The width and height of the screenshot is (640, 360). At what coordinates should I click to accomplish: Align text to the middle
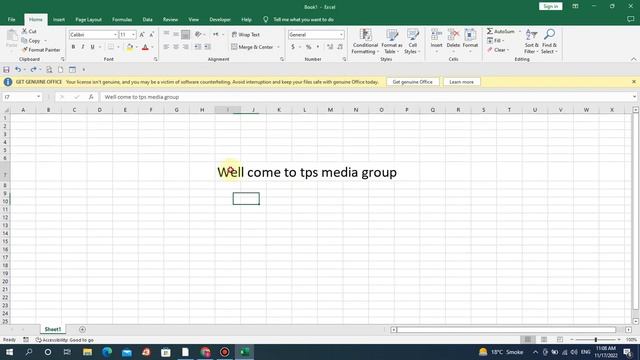176,34
